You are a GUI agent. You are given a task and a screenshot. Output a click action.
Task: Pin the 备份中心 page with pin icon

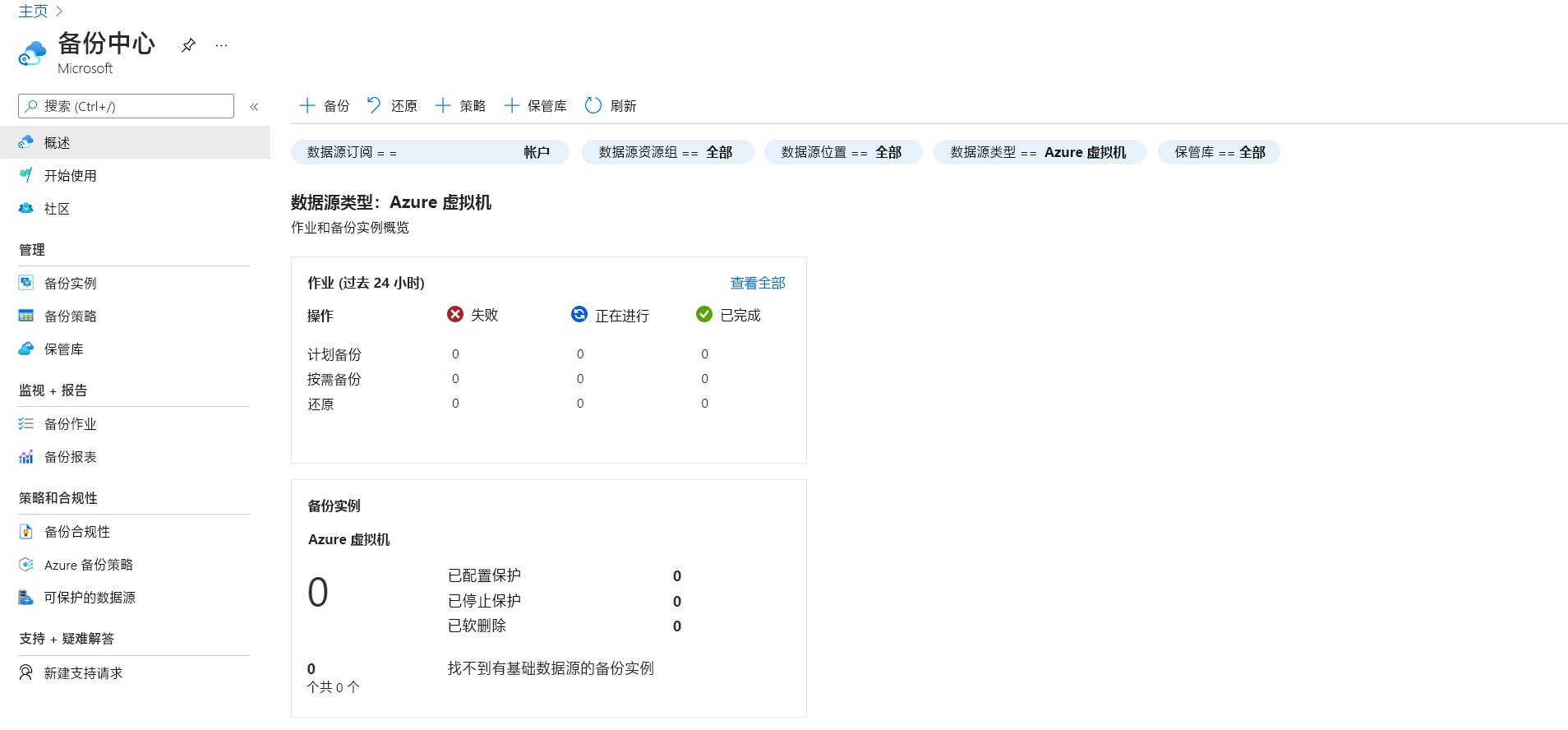coord(188,45)
